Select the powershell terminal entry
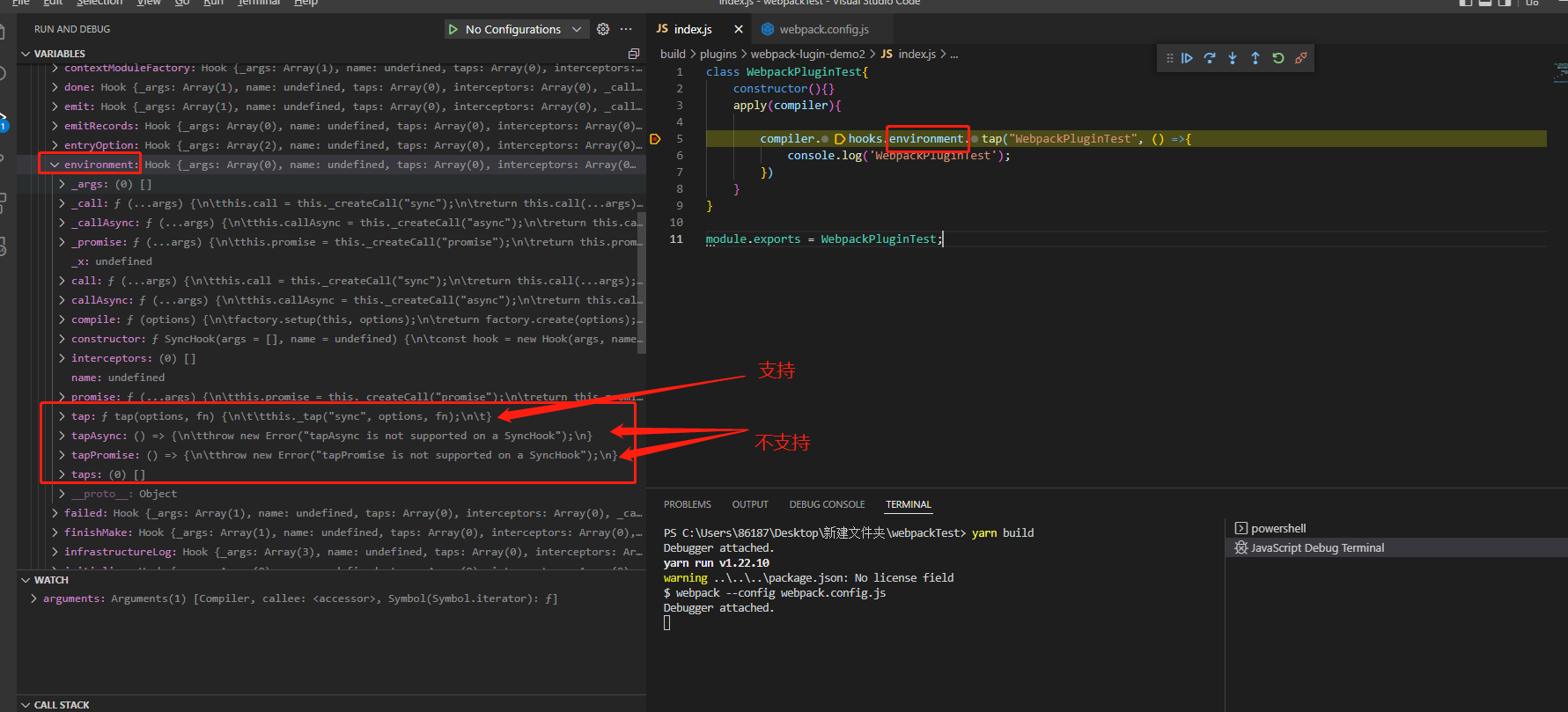The image size is (1568, 712). pyautogui.click(x=1278, y=528)
